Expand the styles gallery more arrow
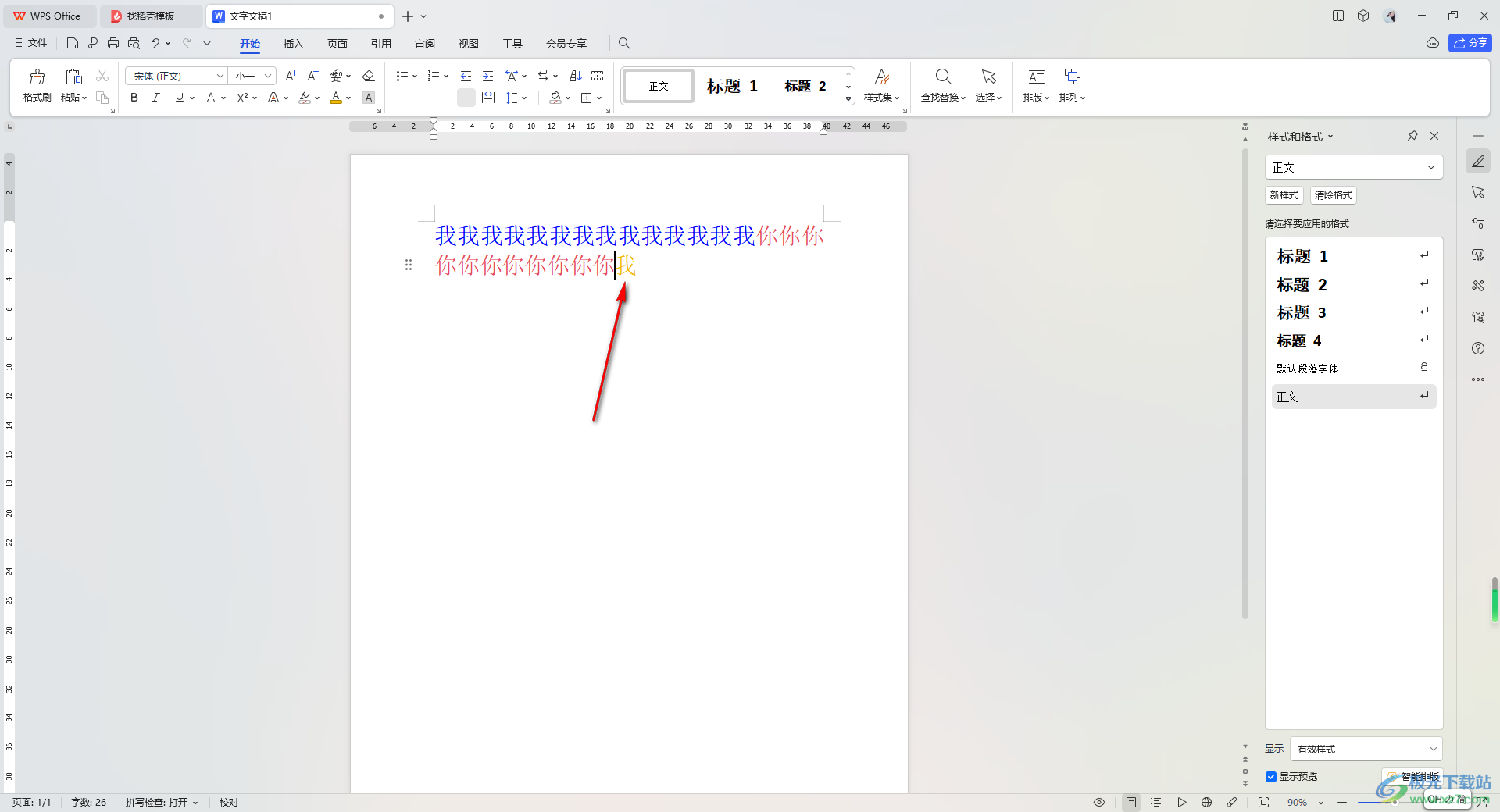Image resolution: width=1500 pixels, height=812 pixels. click(x=848, y=99)
